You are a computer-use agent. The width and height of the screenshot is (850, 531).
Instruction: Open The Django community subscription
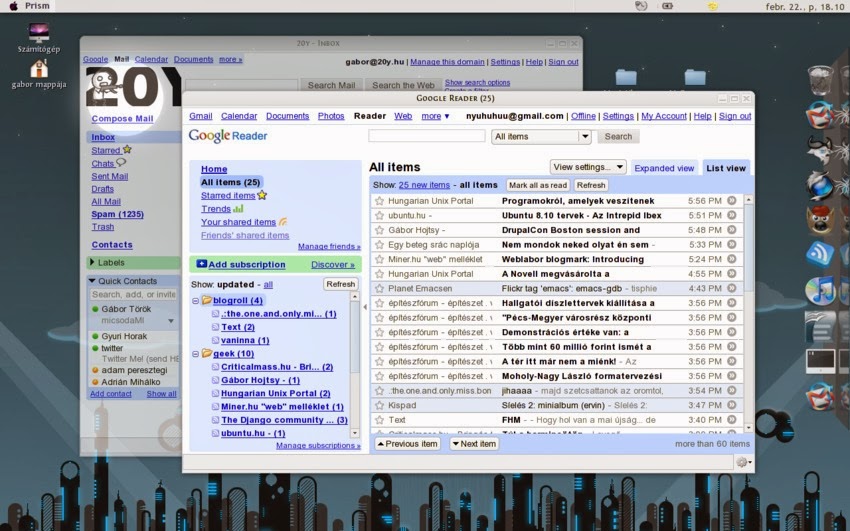(x=284, y=420)
